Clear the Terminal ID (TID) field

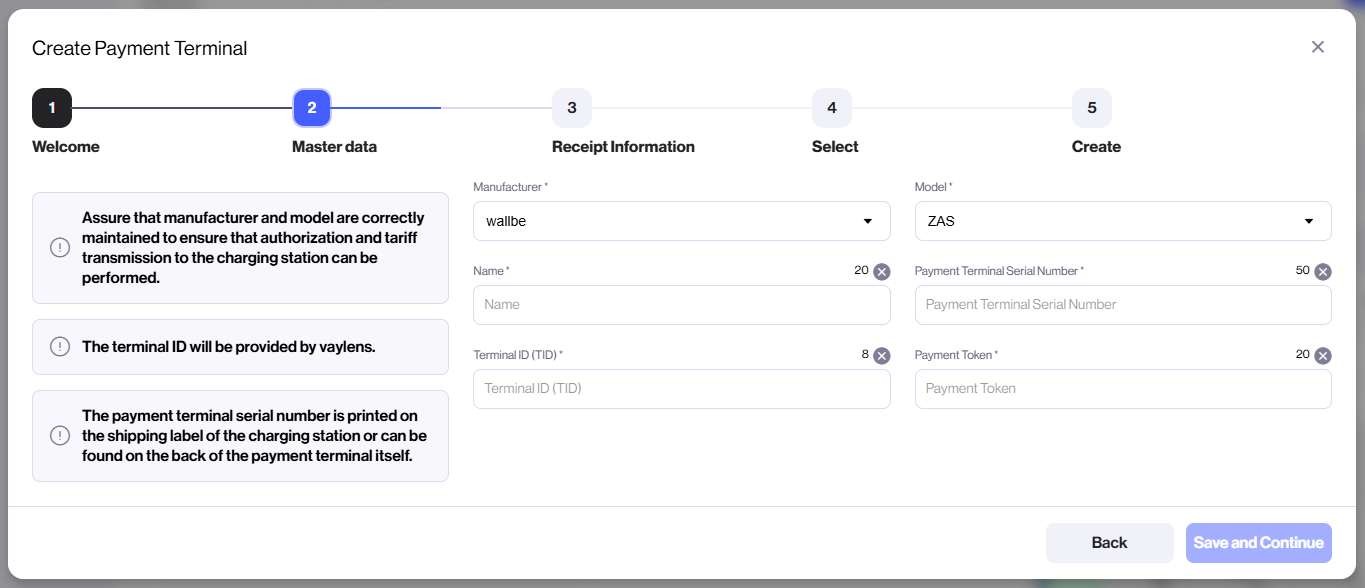click(x=880, y=355)
